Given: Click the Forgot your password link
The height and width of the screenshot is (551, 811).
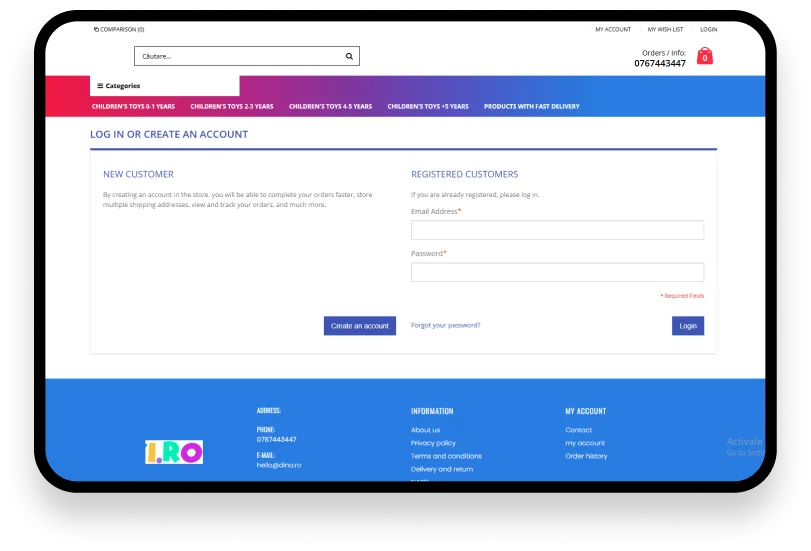Looking at the screenshot, I should [x=446, y=325].
